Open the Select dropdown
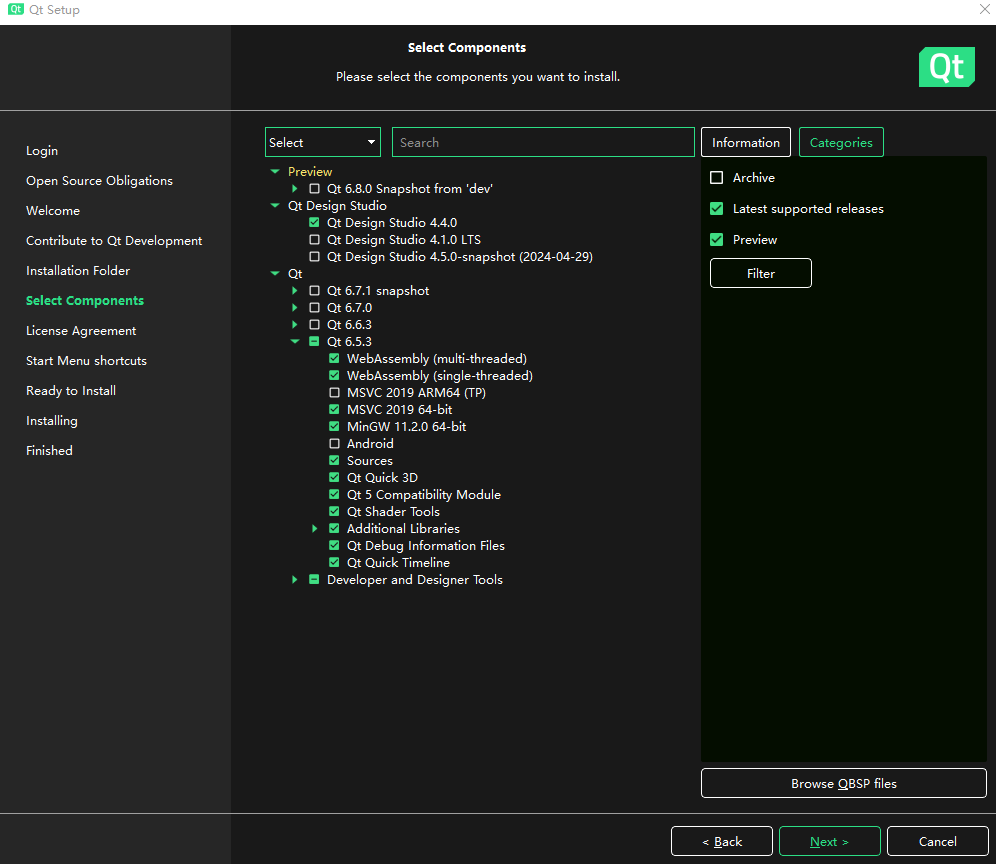The height and width of the screenshot is (864, 996). click(323, 142)
